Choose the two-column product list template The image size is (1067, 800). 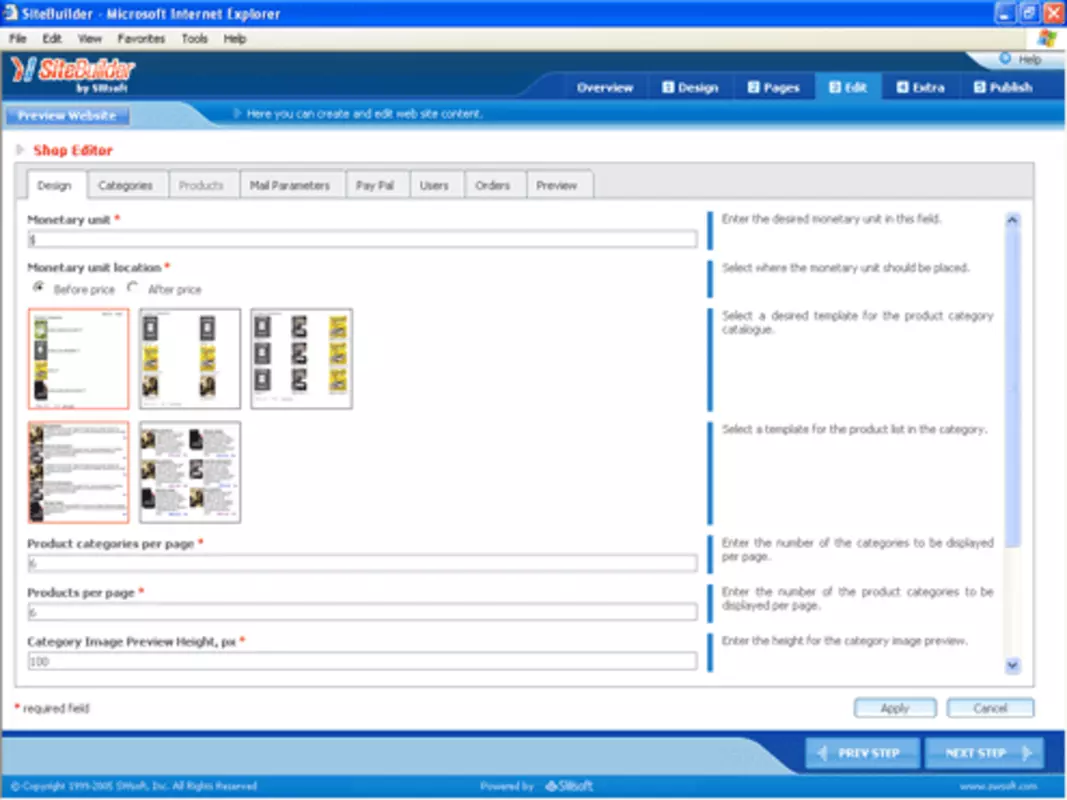coord(190,472)
